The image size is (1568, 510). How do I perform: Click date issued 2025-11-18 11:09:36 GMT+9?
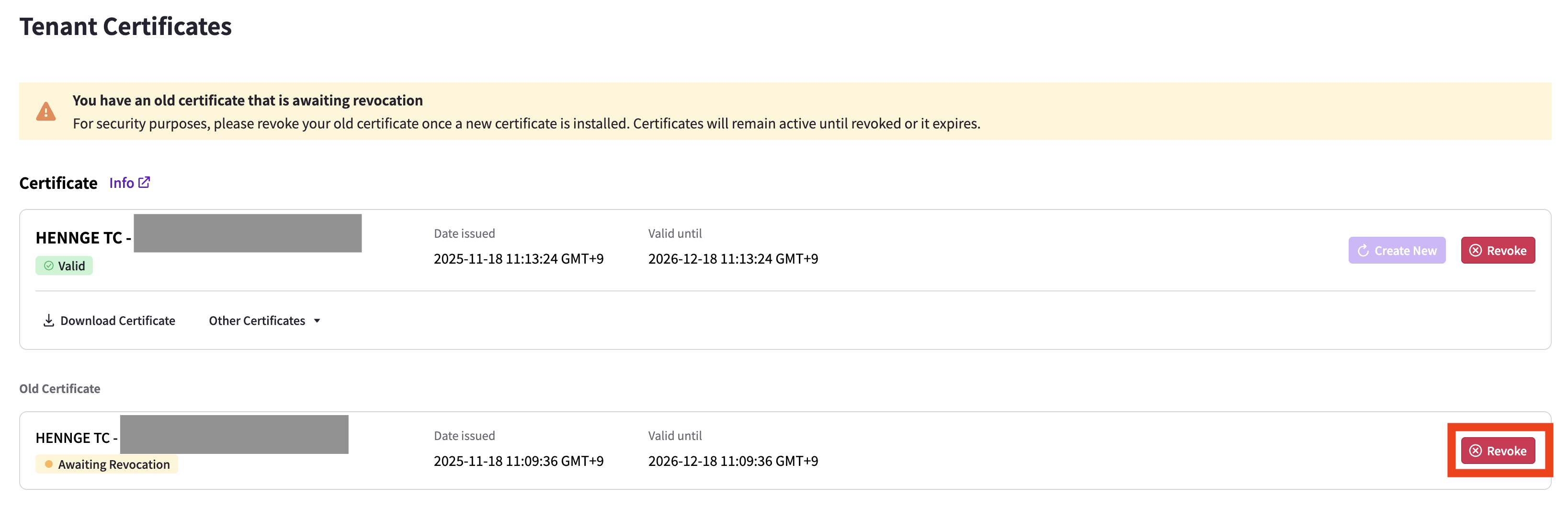(519, 461)
